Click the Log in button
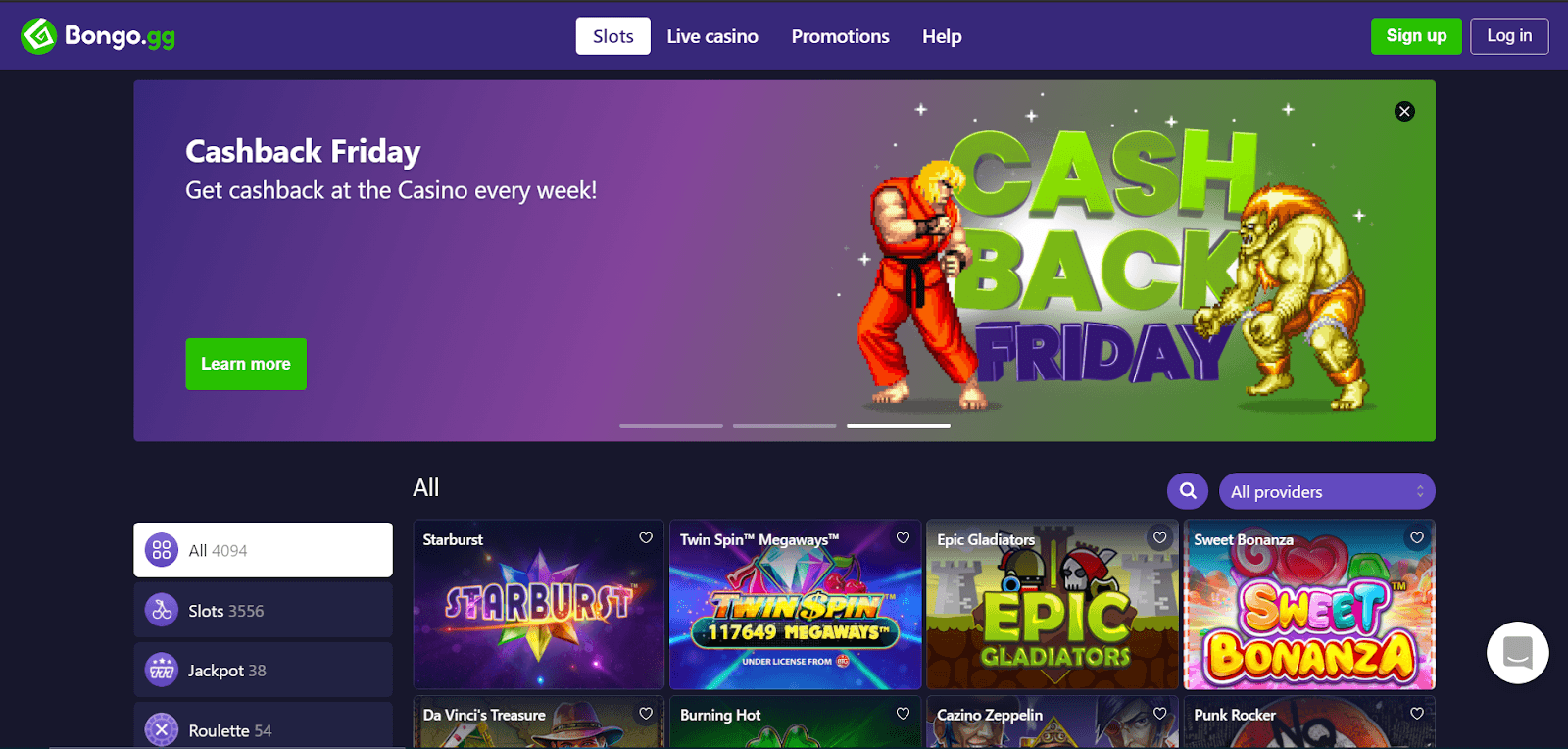This screenshot has width=1568, height=749. (x=1509, y=36)
